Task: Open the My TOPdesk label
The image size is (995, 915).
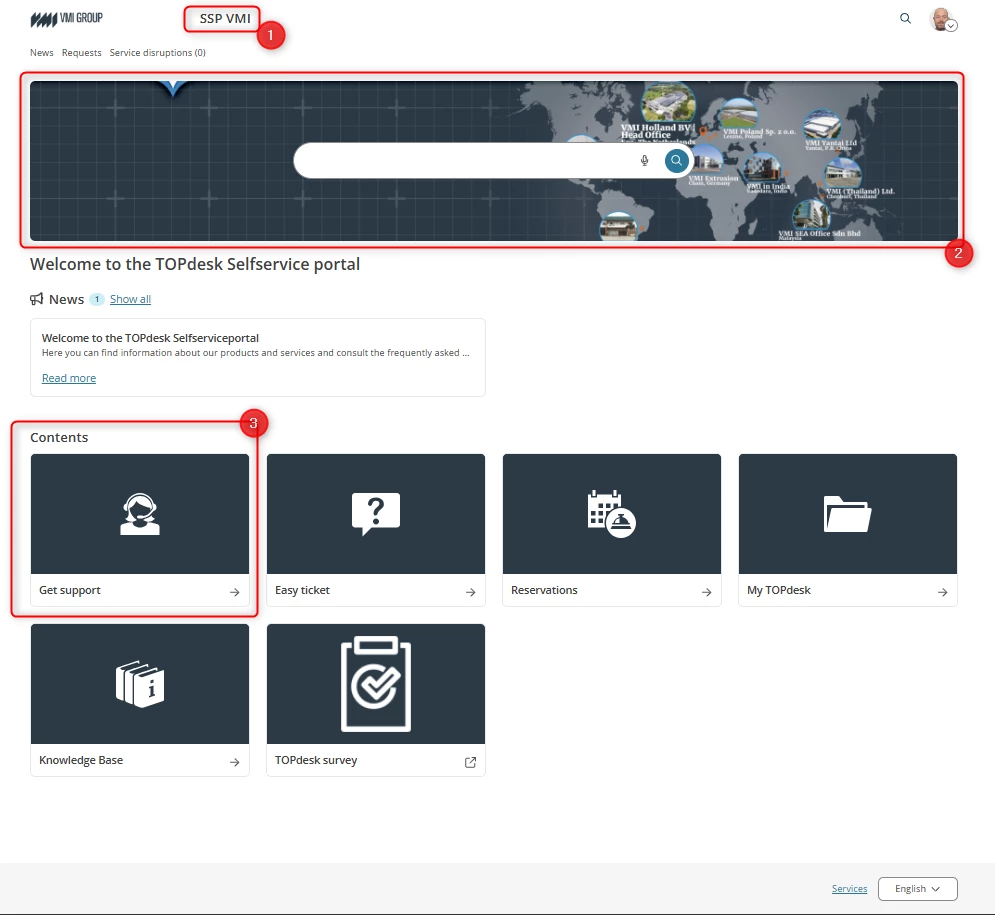Action: 779,590
